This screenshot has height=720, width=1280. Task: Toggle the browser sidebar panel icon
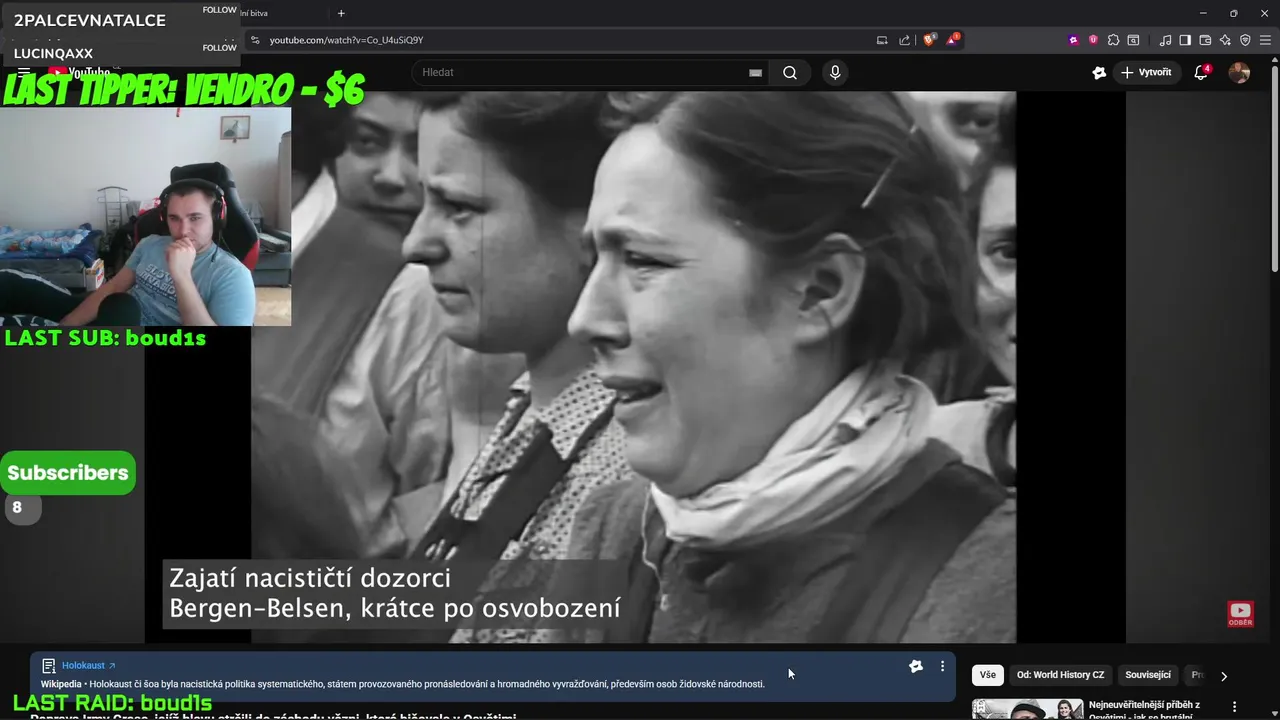[1185, 40]
